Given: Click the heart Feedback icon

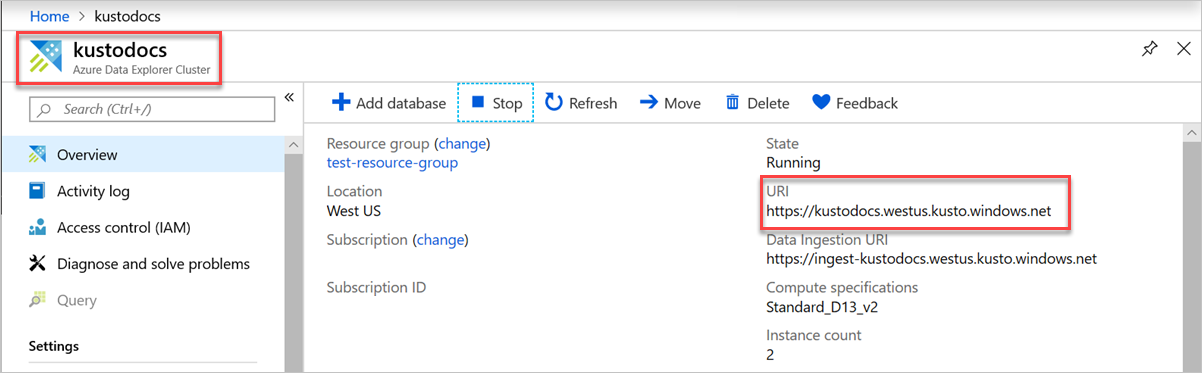Looking at the screenshot, I should tap(821, 102).
